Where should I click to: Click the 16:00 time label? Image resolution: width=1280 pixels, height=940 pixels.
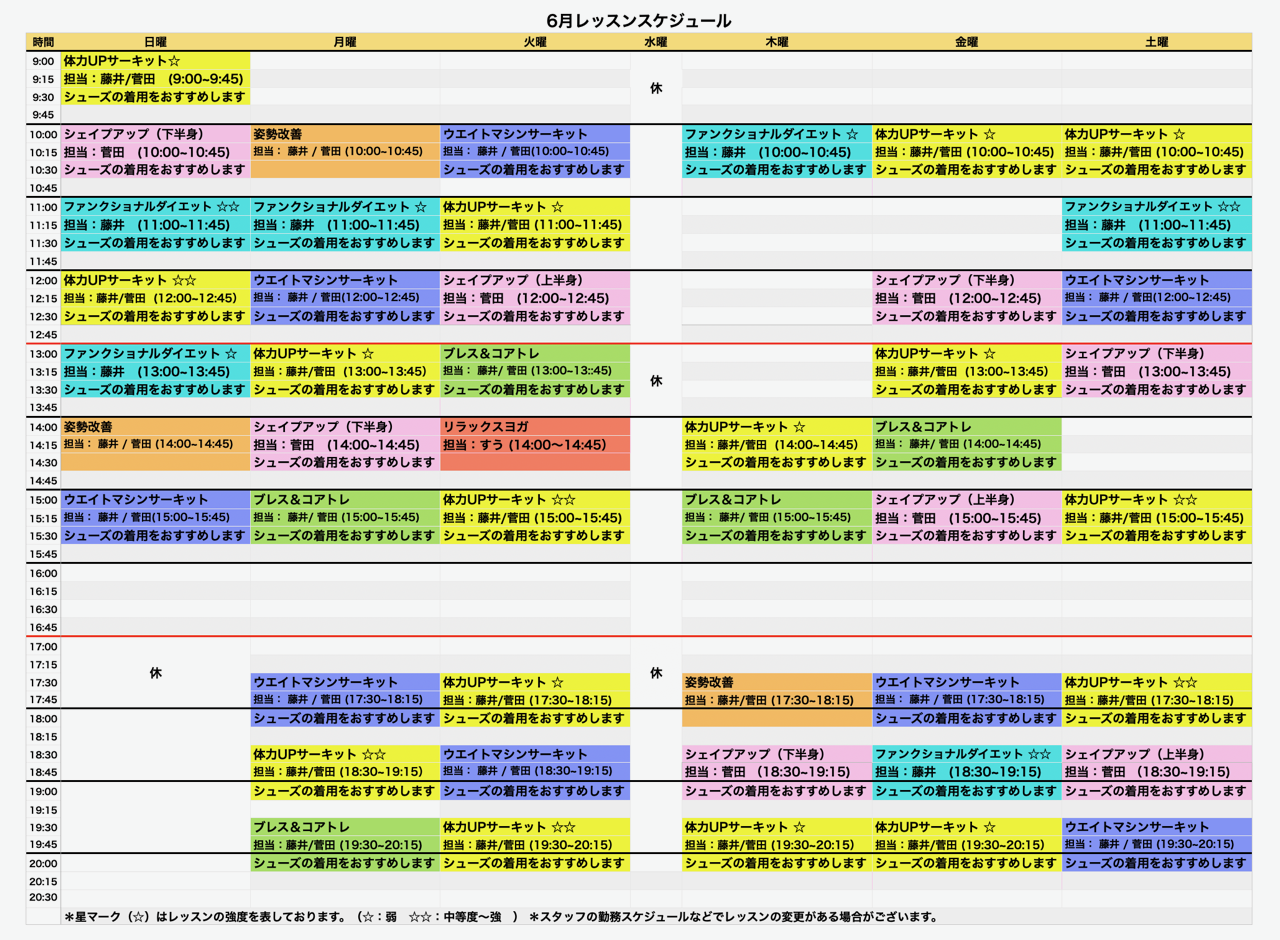tap(43, 573)
